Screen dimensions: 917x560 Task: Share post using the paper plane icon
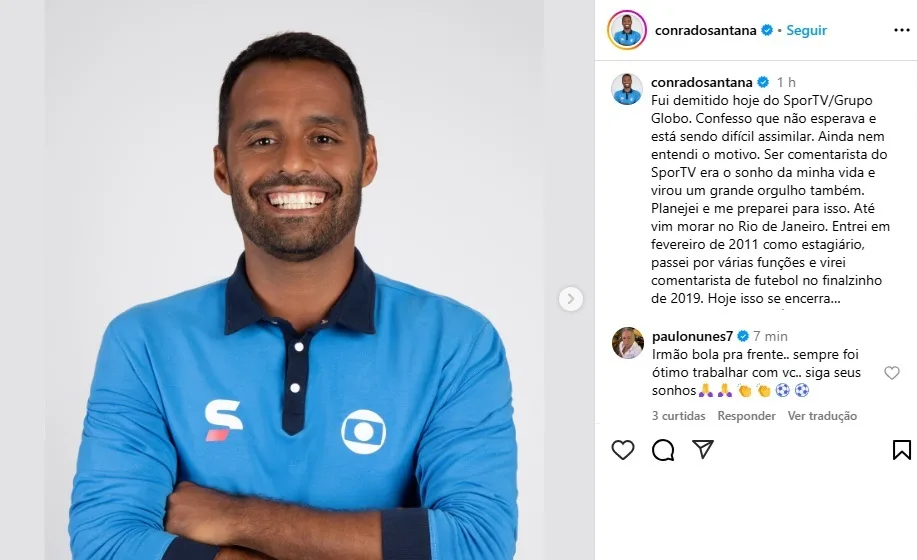point(703,449)
